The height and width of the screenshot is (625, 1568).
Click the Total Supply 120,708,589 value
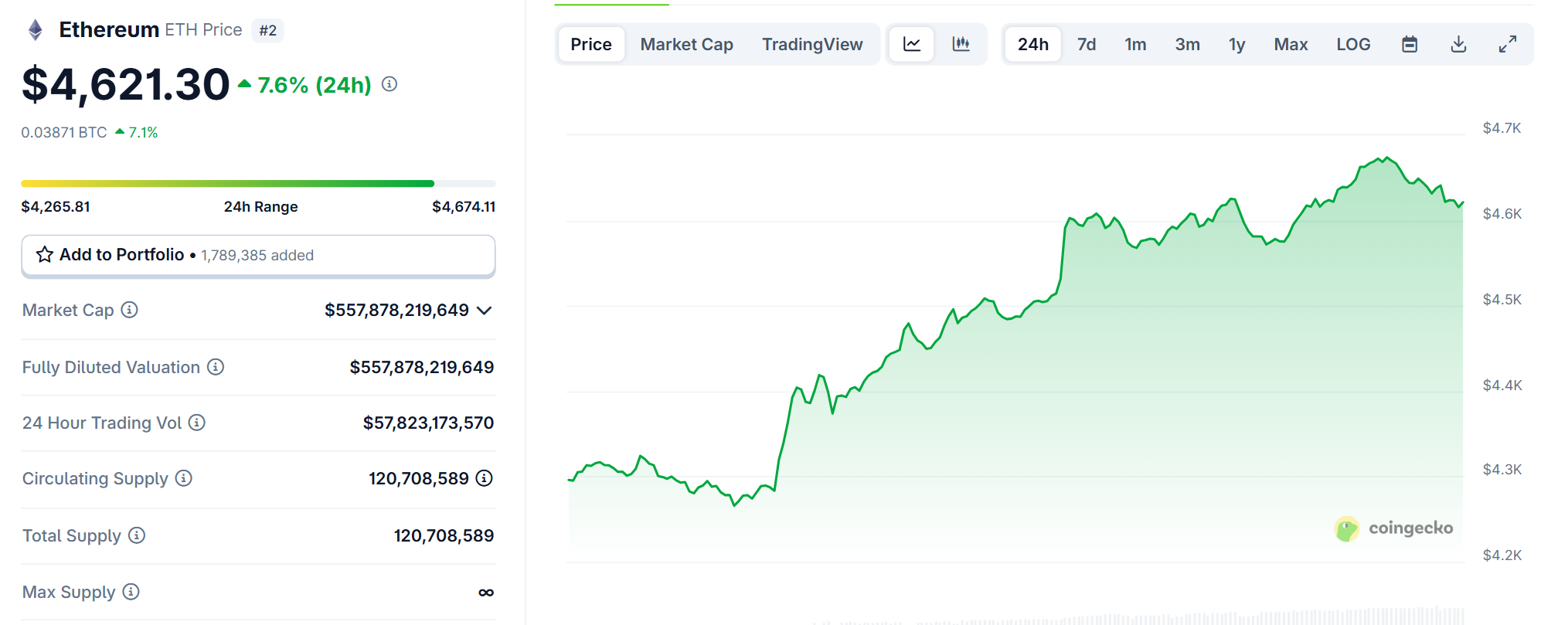point(444,535)
